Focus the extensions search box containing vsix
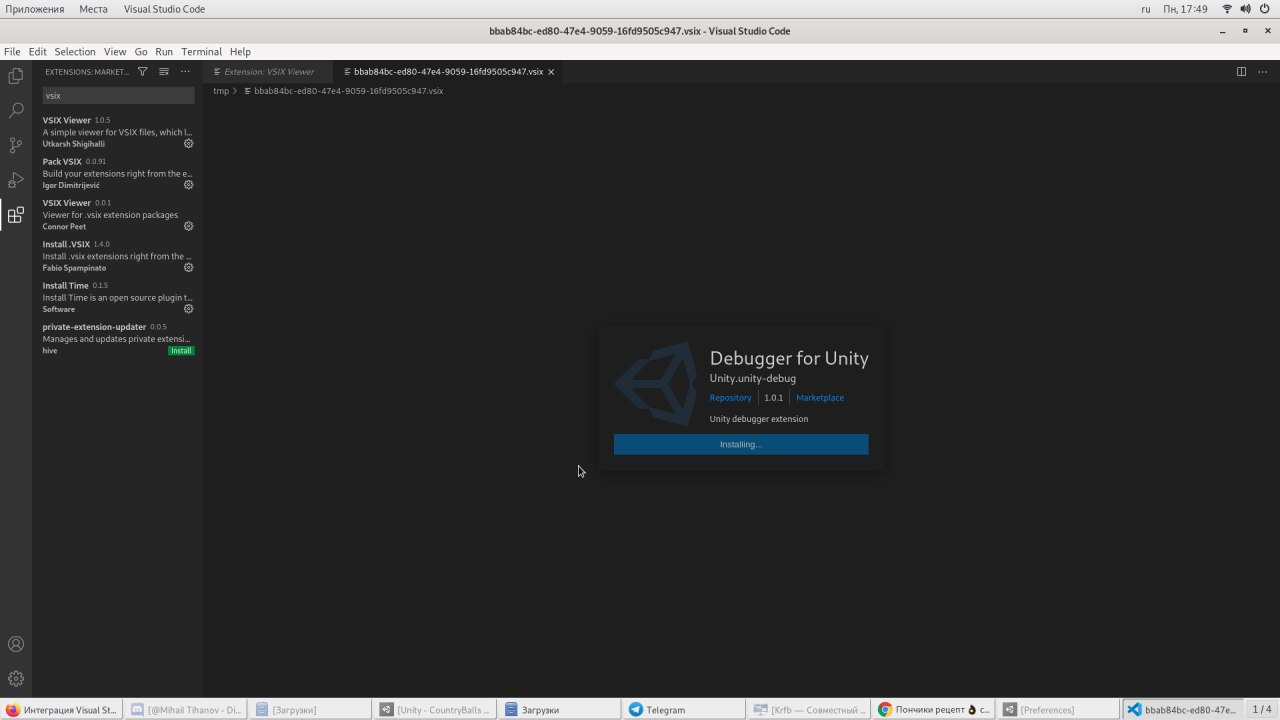Viewport: 1280px width, 720px height. [118, 96]
